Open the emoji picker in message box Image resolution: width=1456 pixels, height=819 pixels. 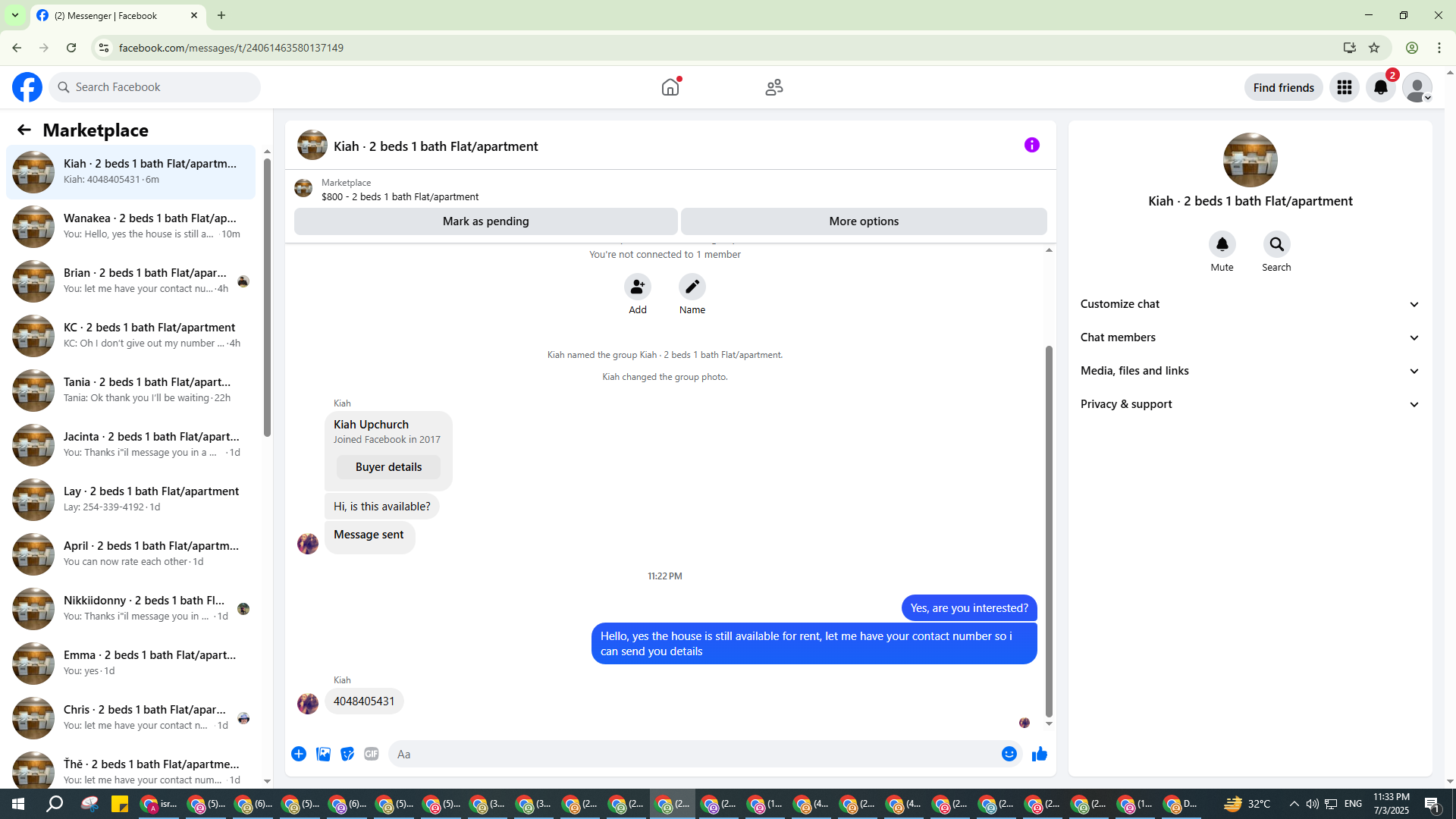coord(1009,754)
